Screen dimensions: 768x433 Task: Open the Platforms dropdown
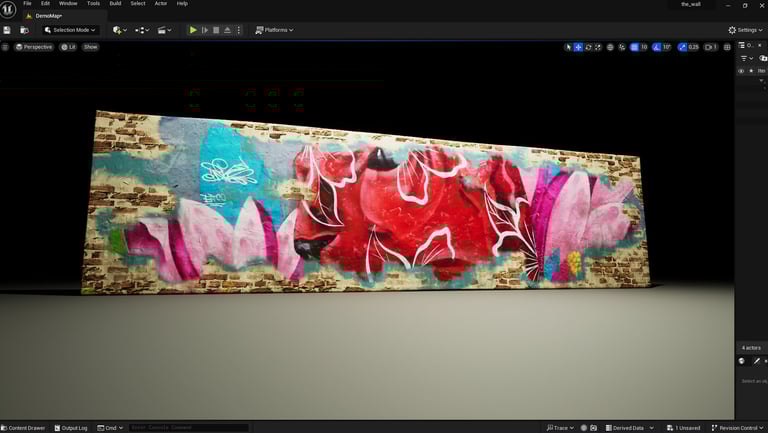(274, 30)
